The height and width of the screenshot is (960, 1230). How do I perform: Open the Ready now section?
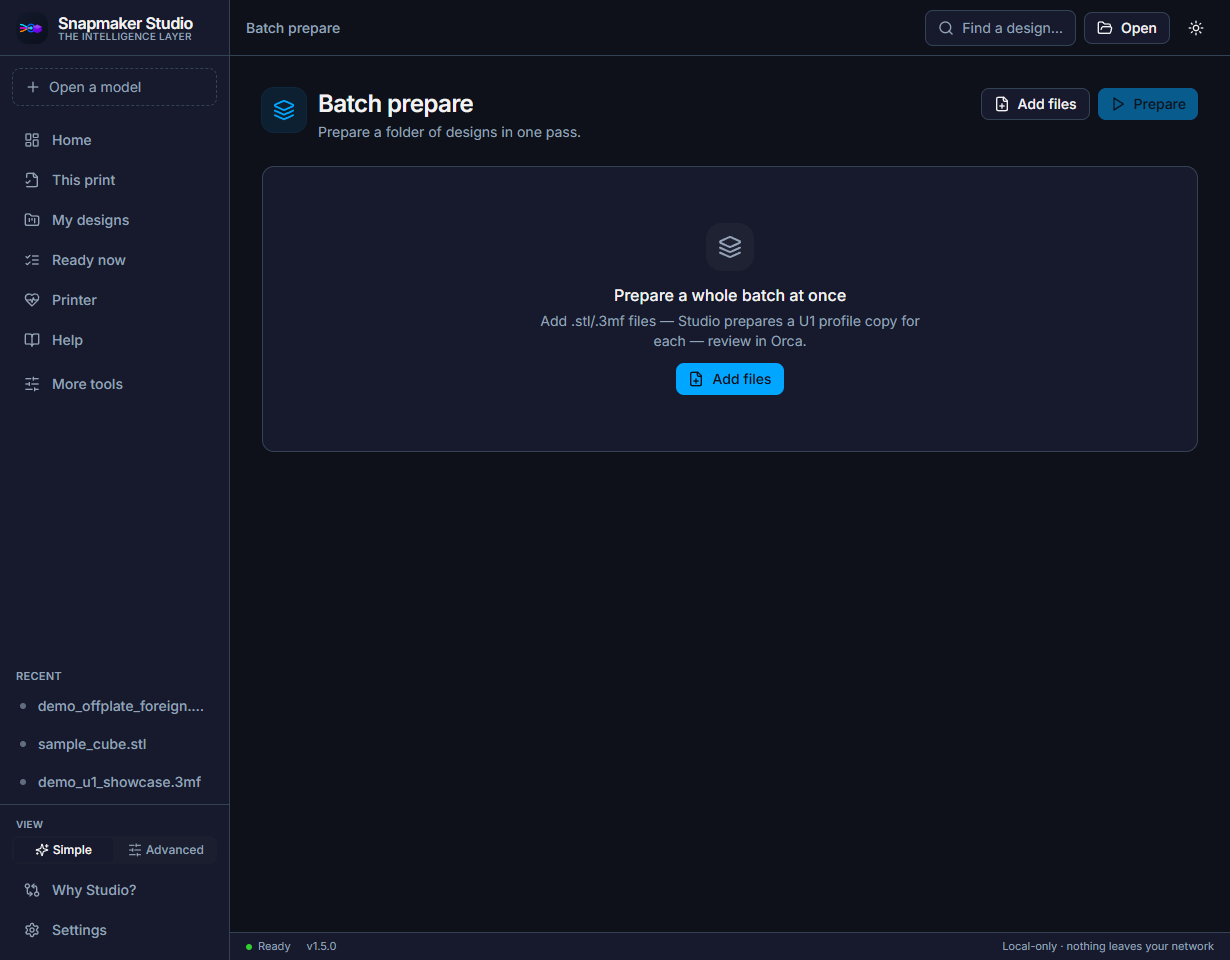[x=114, y=260]
